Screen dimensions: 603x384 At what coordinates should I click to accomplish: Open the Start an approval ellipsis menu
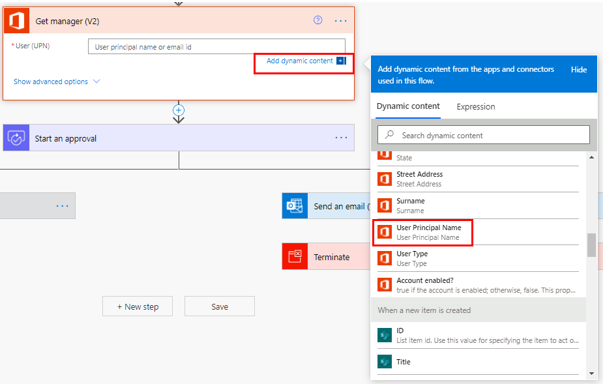pos(341,138)
